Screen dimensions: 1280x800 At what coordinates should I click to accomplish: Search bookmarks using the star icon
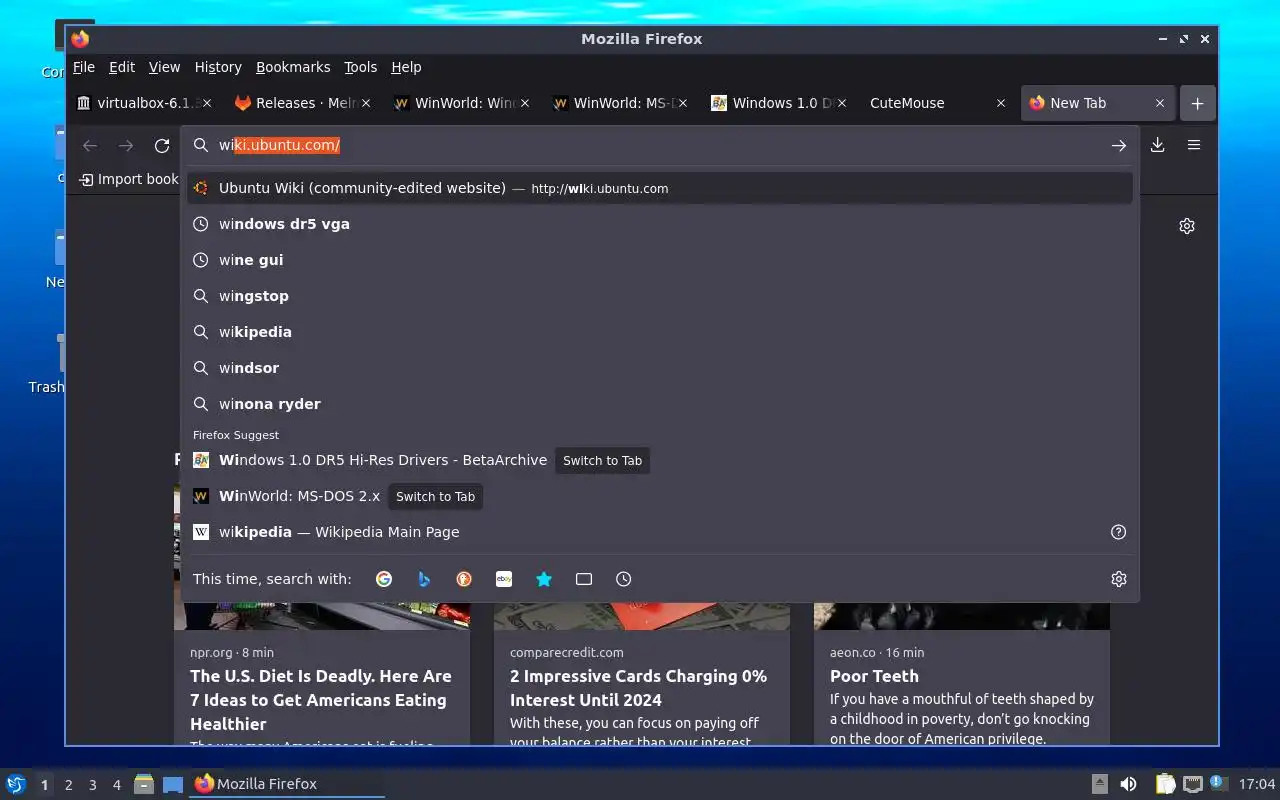544,579
